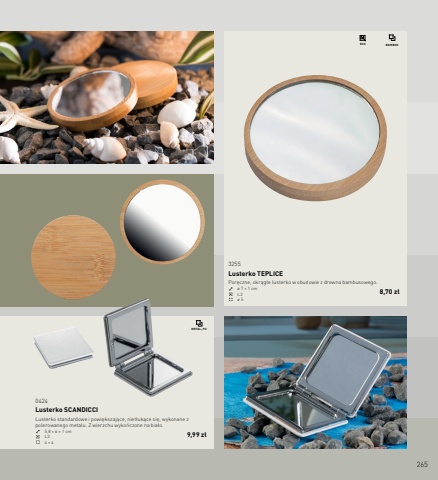This screenshot has height=480, width=438.
Task: Click product code 0424
Action: (41, 400)
